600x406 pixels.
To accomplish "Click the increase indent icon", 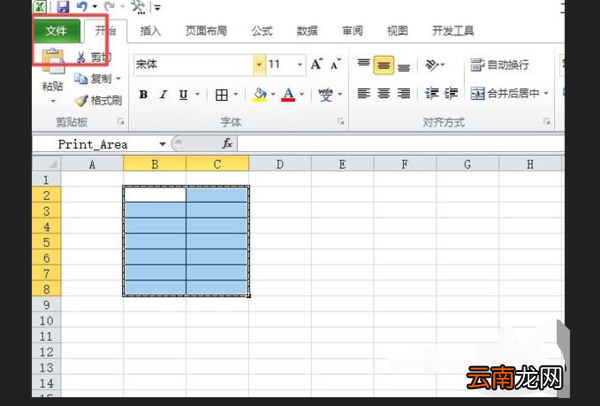I will click(x=451, y=93).
